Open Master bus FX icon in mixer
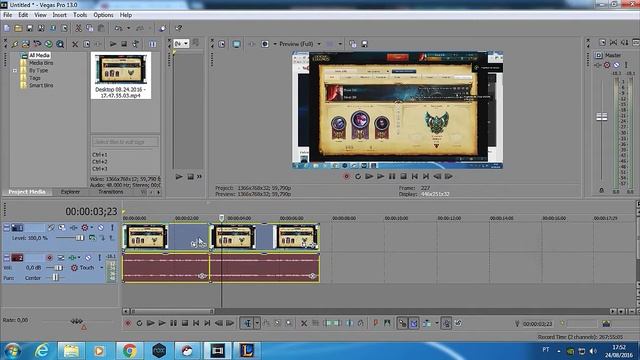This screenshot has width=640, height=360. (599, 64)
